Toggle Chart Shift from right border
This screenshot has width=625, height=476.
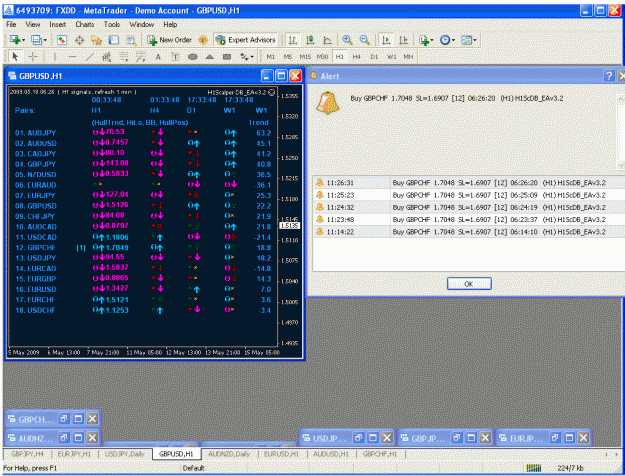(x=403, y=40)
